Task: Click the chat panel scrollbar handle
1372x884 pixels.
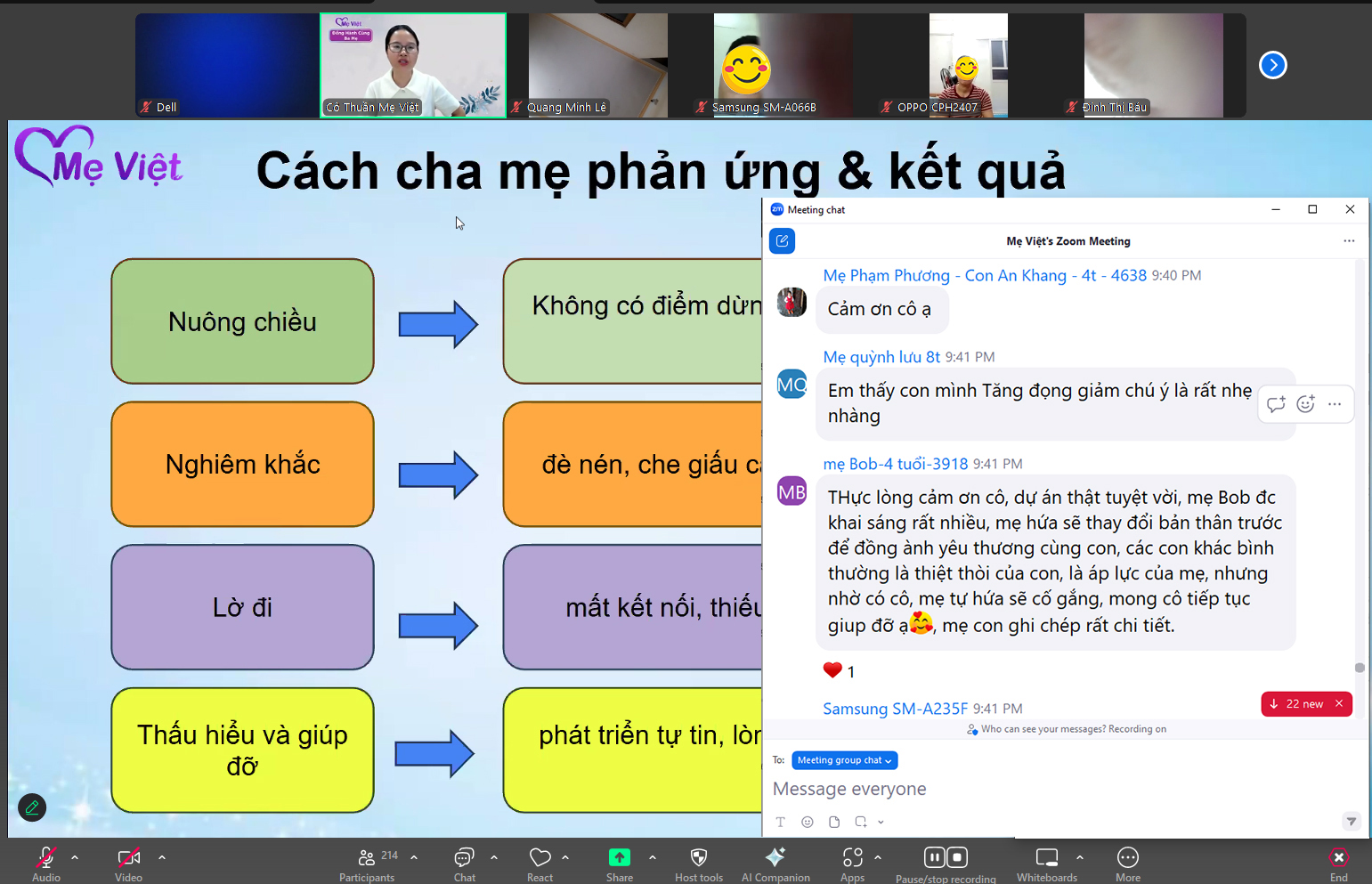Action: pyautogui.click(x=1360, y=668)
